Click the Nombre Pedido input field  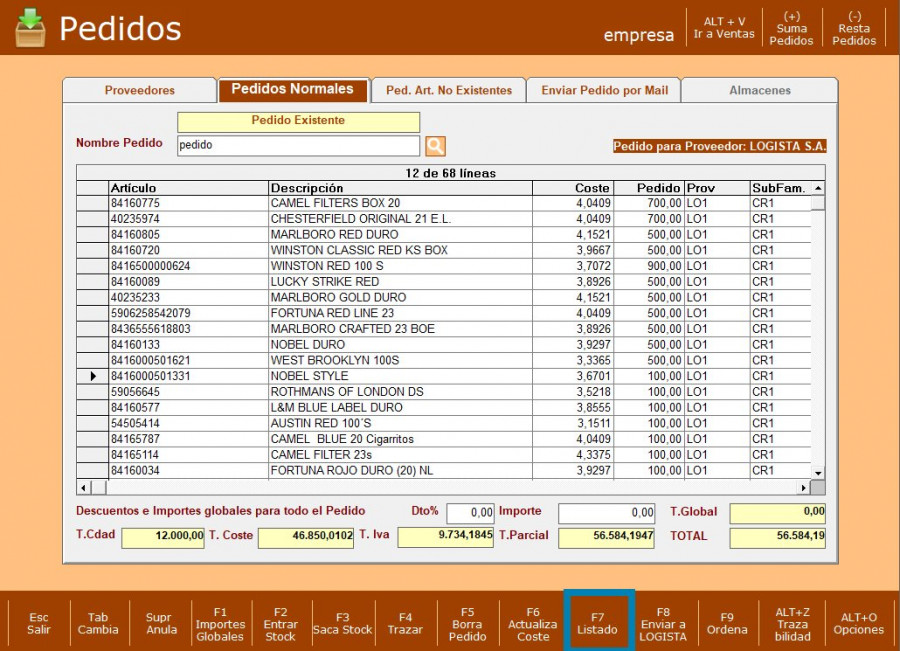(298, 145)
